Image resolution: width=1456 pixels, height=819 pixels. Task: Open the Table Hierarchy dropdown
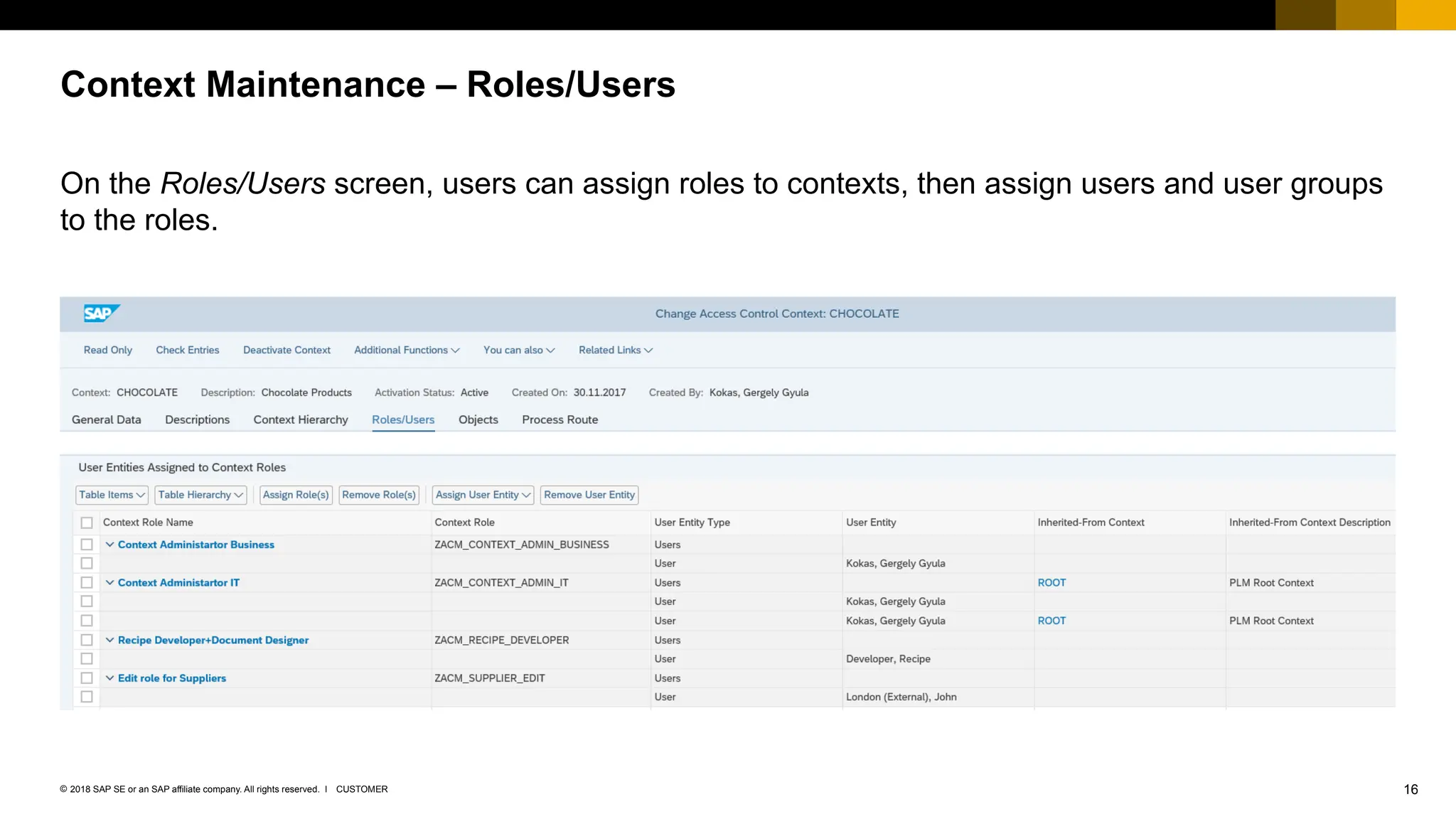click(200, 495)
